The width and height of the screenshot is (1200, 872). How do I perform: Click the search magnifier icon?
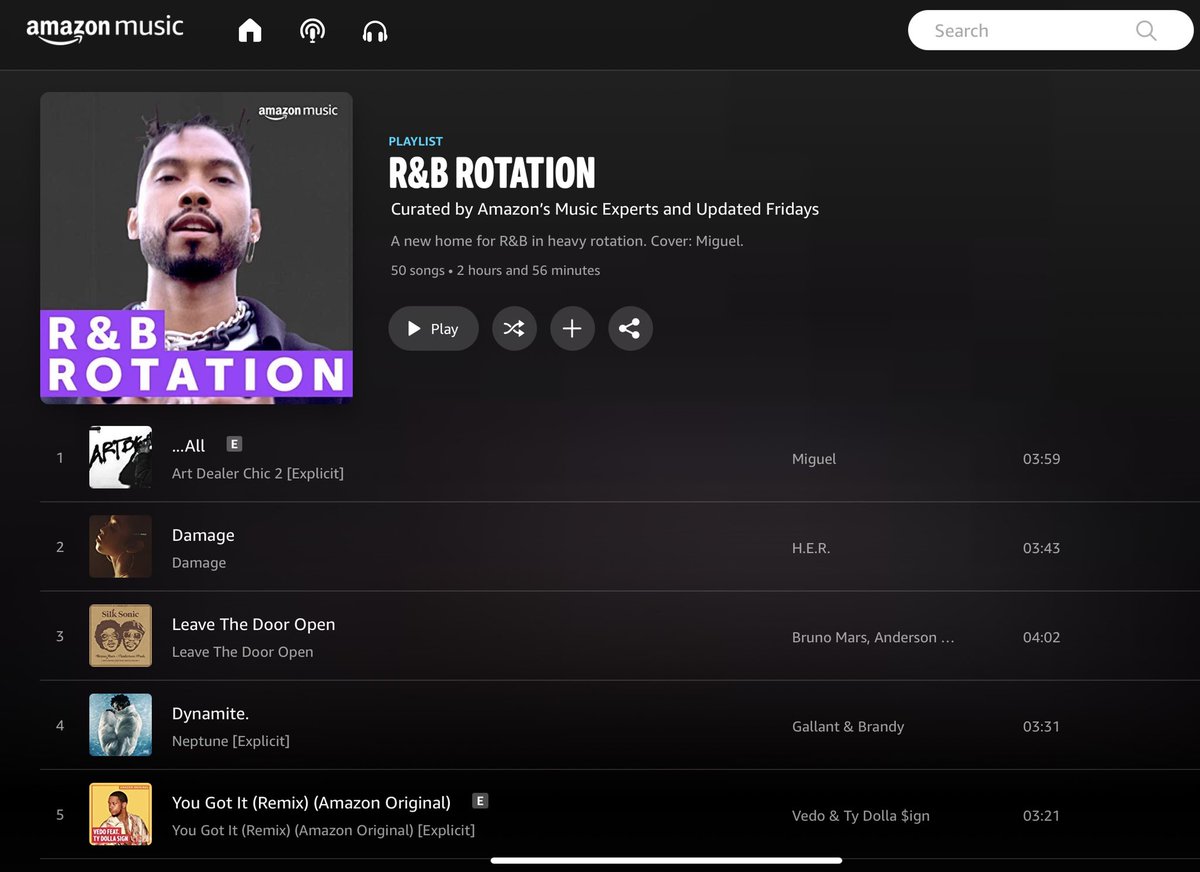(x=1146, y=31)
